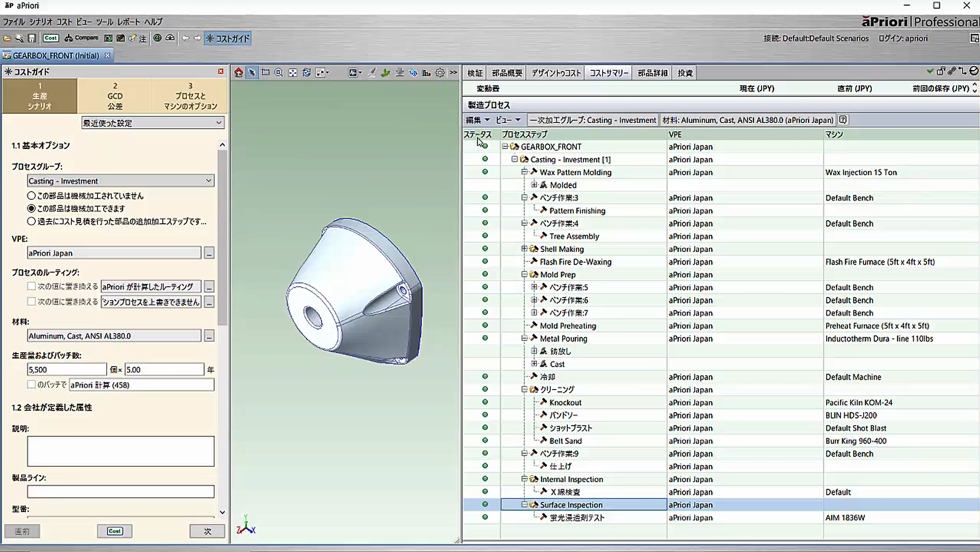Click the green Cost toolbar button
Screen dimensions: 980x552
(x=51, y=38)
